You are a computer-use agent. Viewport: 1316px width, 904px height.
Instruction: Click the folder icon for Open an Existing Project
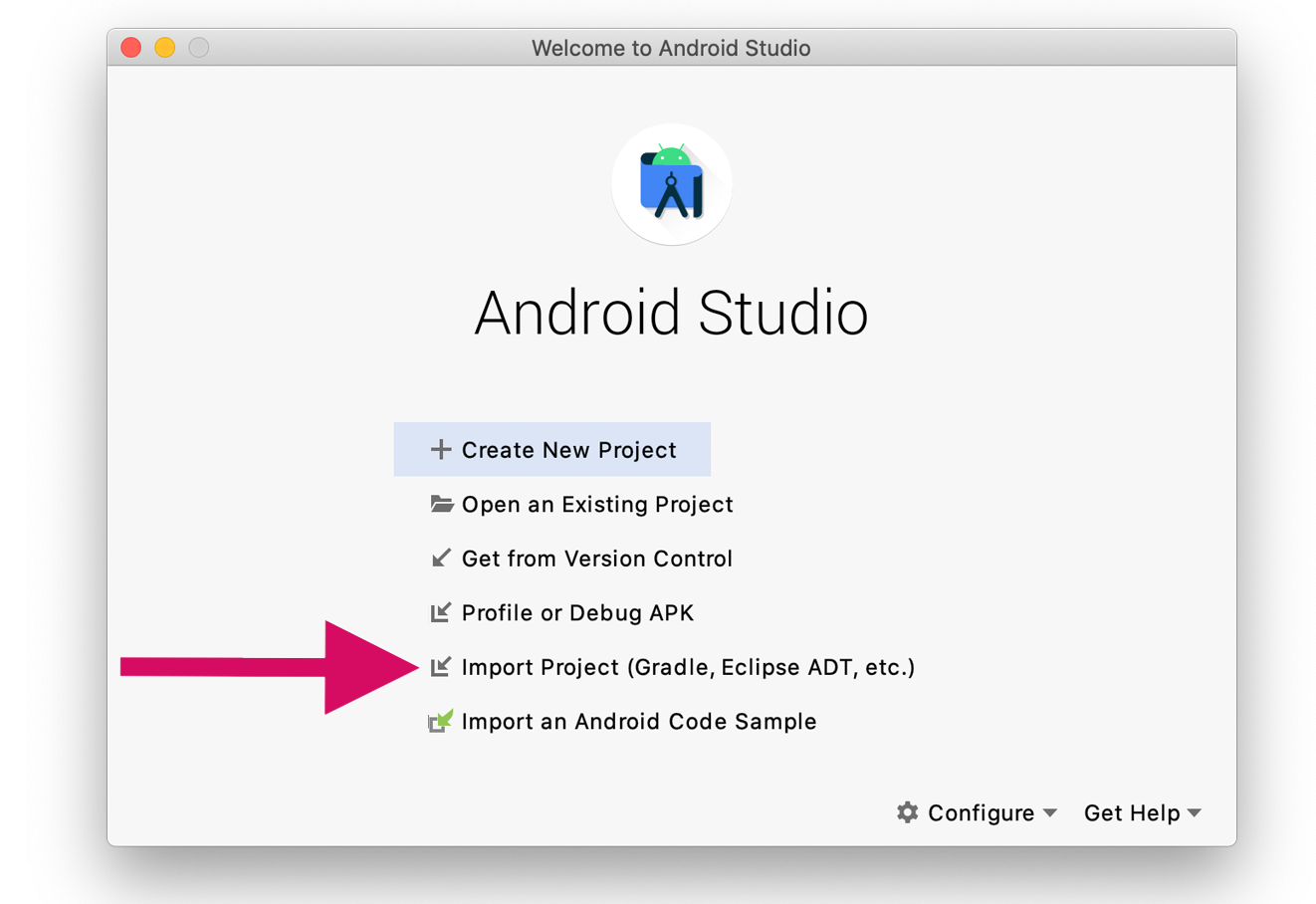tap(441, 504)
